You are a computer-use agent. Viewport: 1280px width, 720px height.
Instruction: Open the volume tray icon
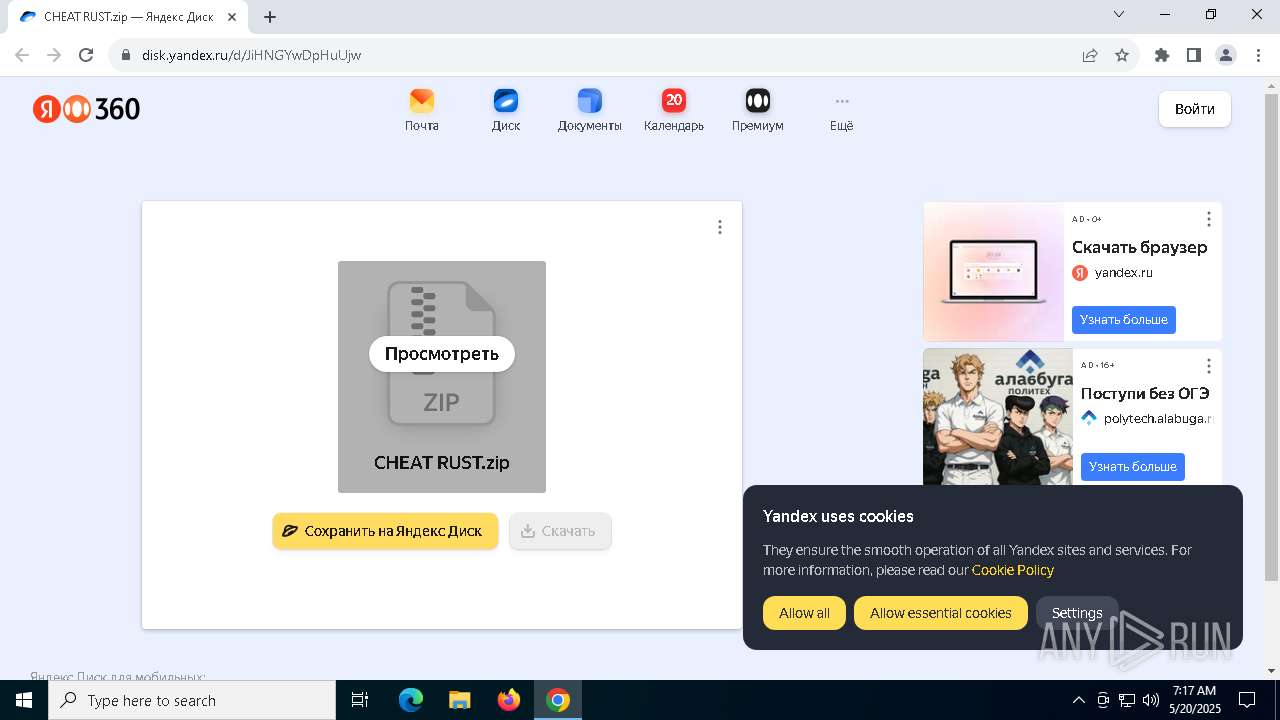pyautogui.click(x=1150, y=700)
